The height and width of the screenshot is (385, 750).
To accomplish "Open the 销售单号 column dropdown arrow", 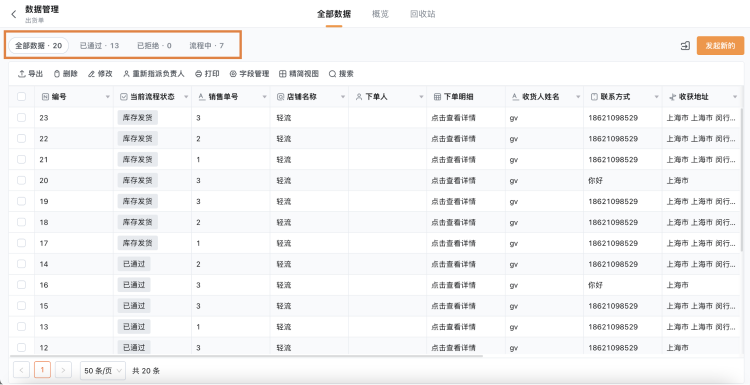I will pyautogui.click(x=265, y=97).
